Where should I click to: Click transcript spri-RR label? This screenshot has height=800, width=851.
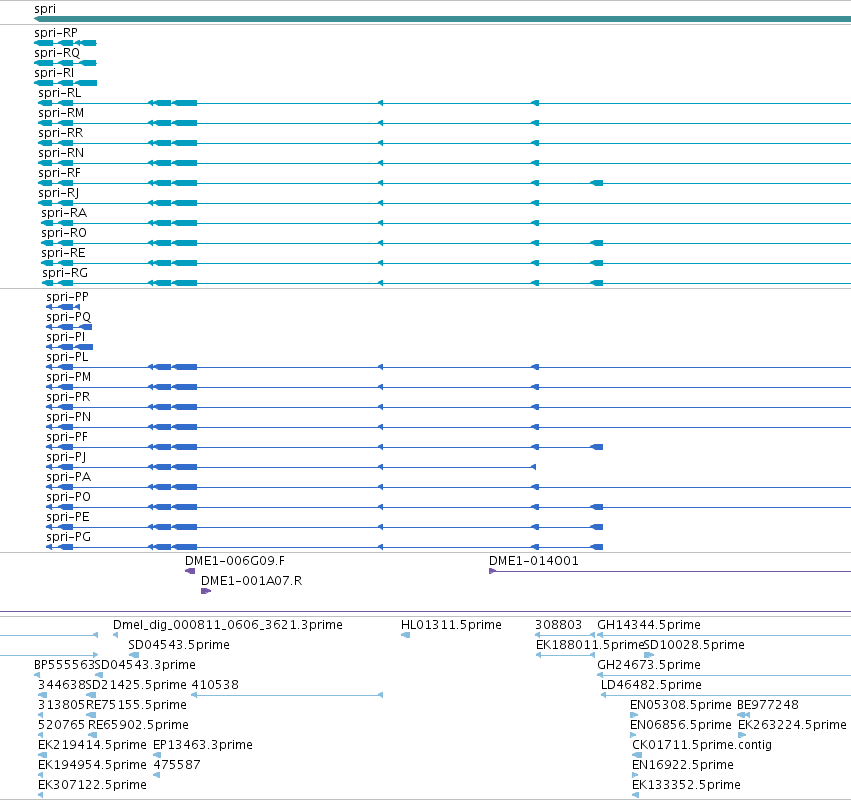60,133
